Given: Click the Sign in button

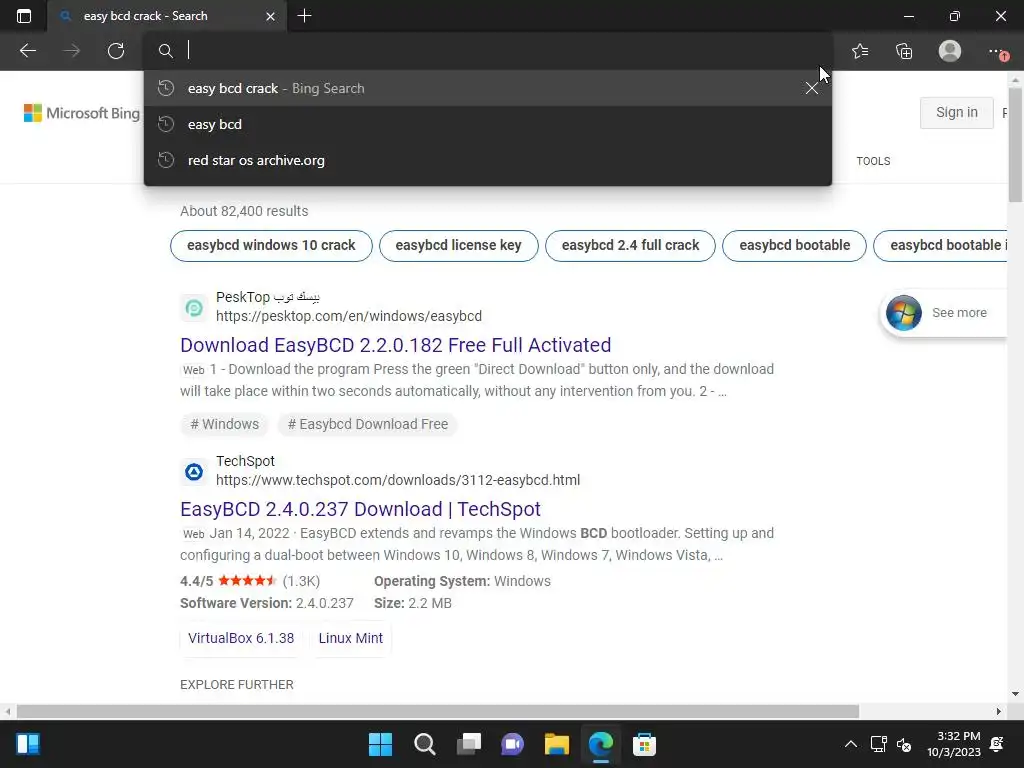Looking at the screenshot, I should tap(957, 112).
